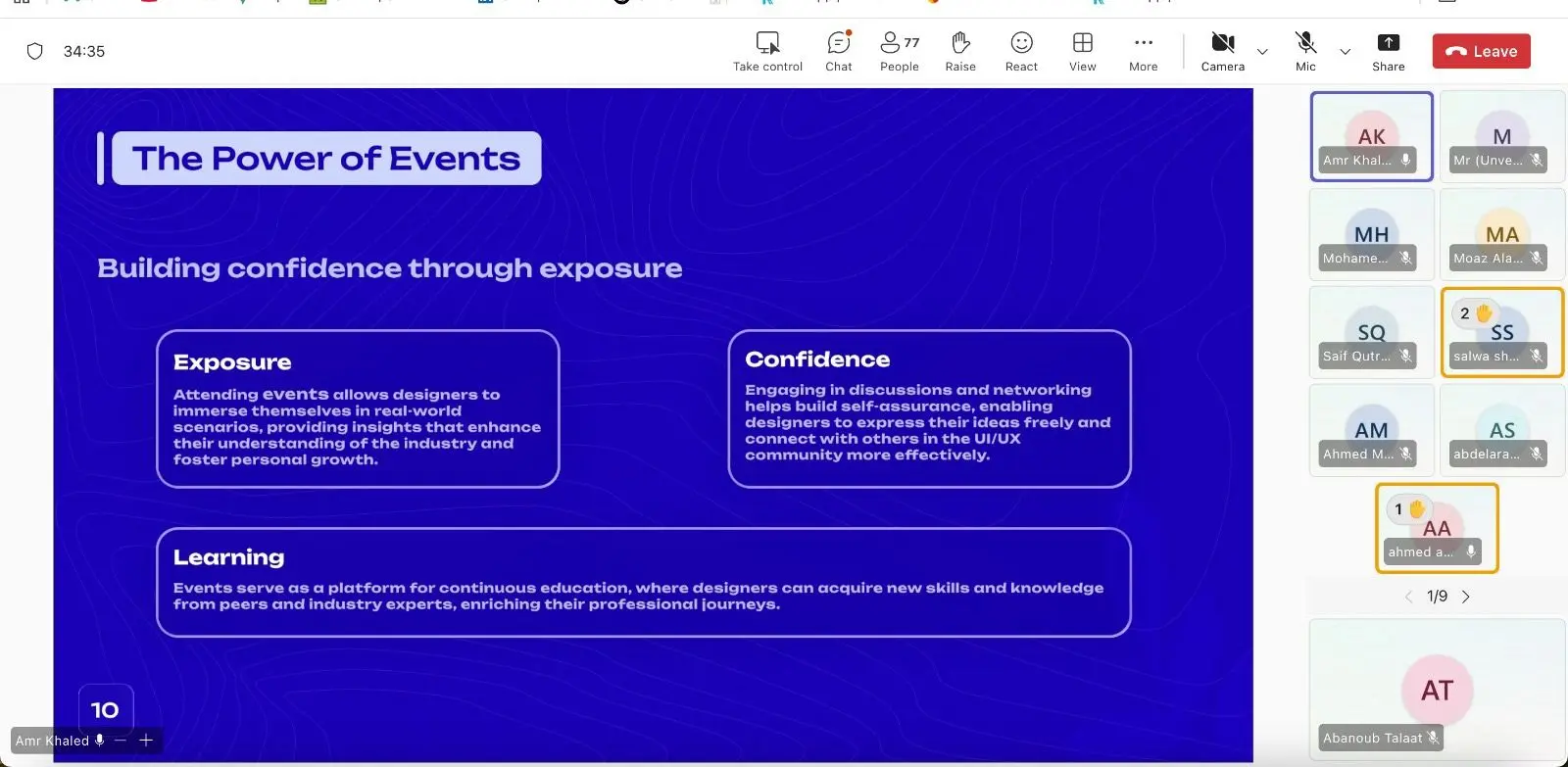Click the Share screen icon

(x=1388, y=43)
